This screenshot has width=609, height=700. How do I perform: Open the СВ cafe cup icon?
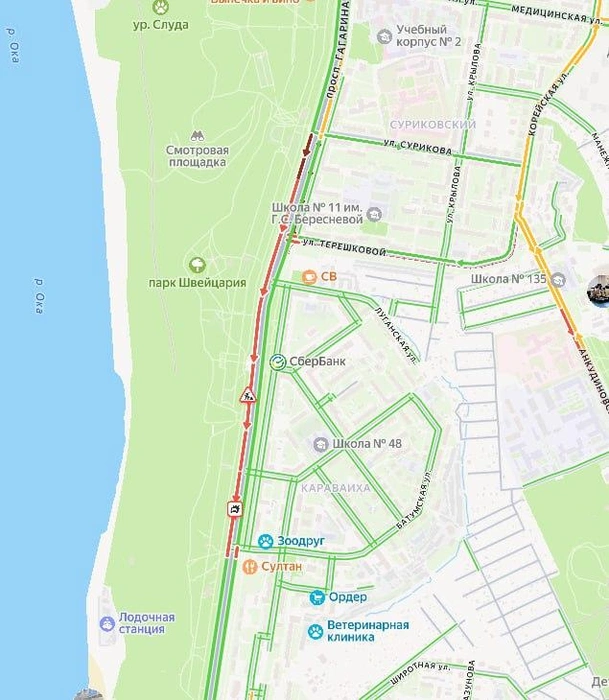pos(309,277)
